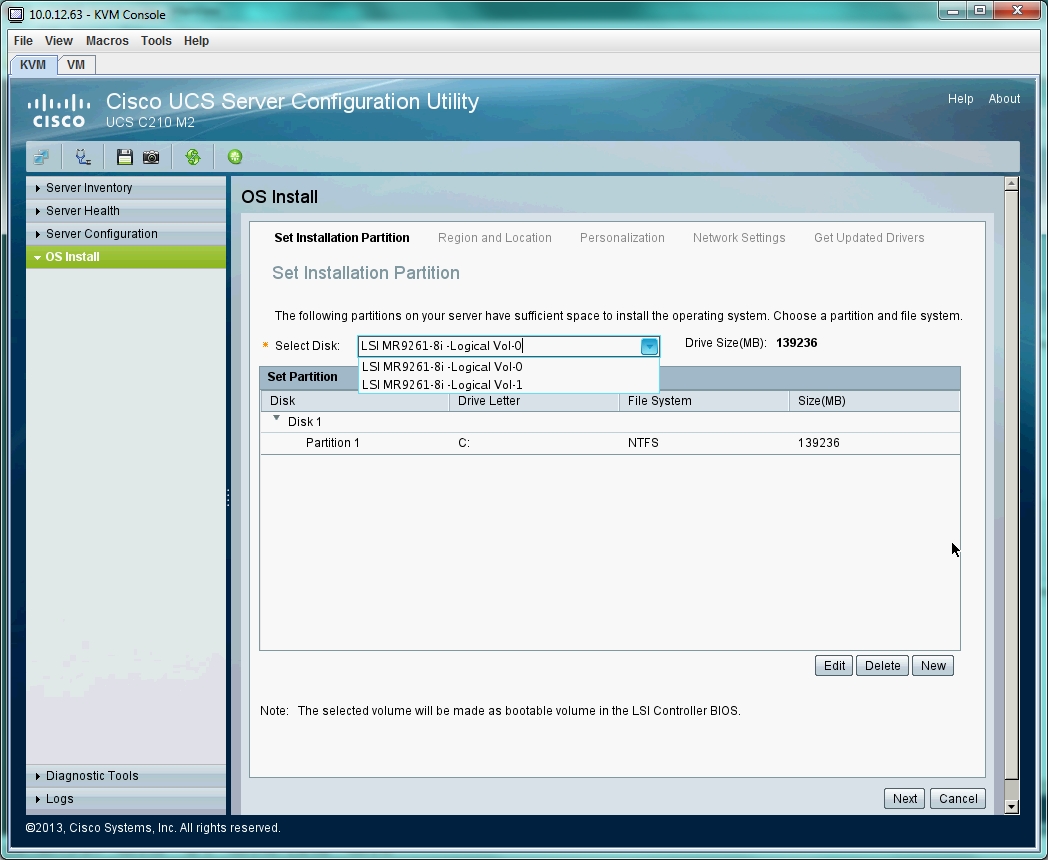Screen dimensions: 1048x860
Task: Click the network computers toolbar icon
Action: pos(41,157)
